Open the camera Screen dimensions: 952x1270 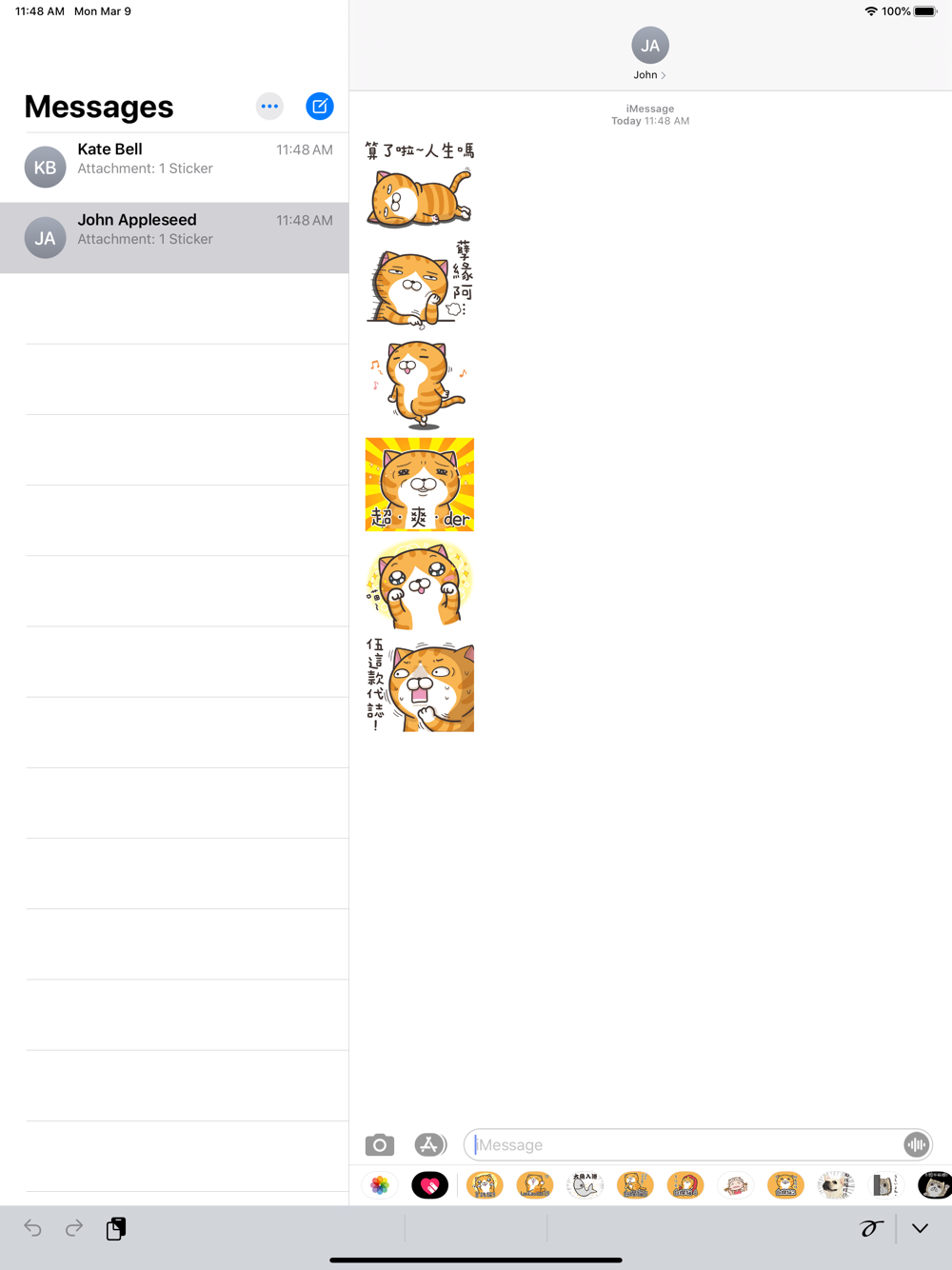(x=380, y=1144)
